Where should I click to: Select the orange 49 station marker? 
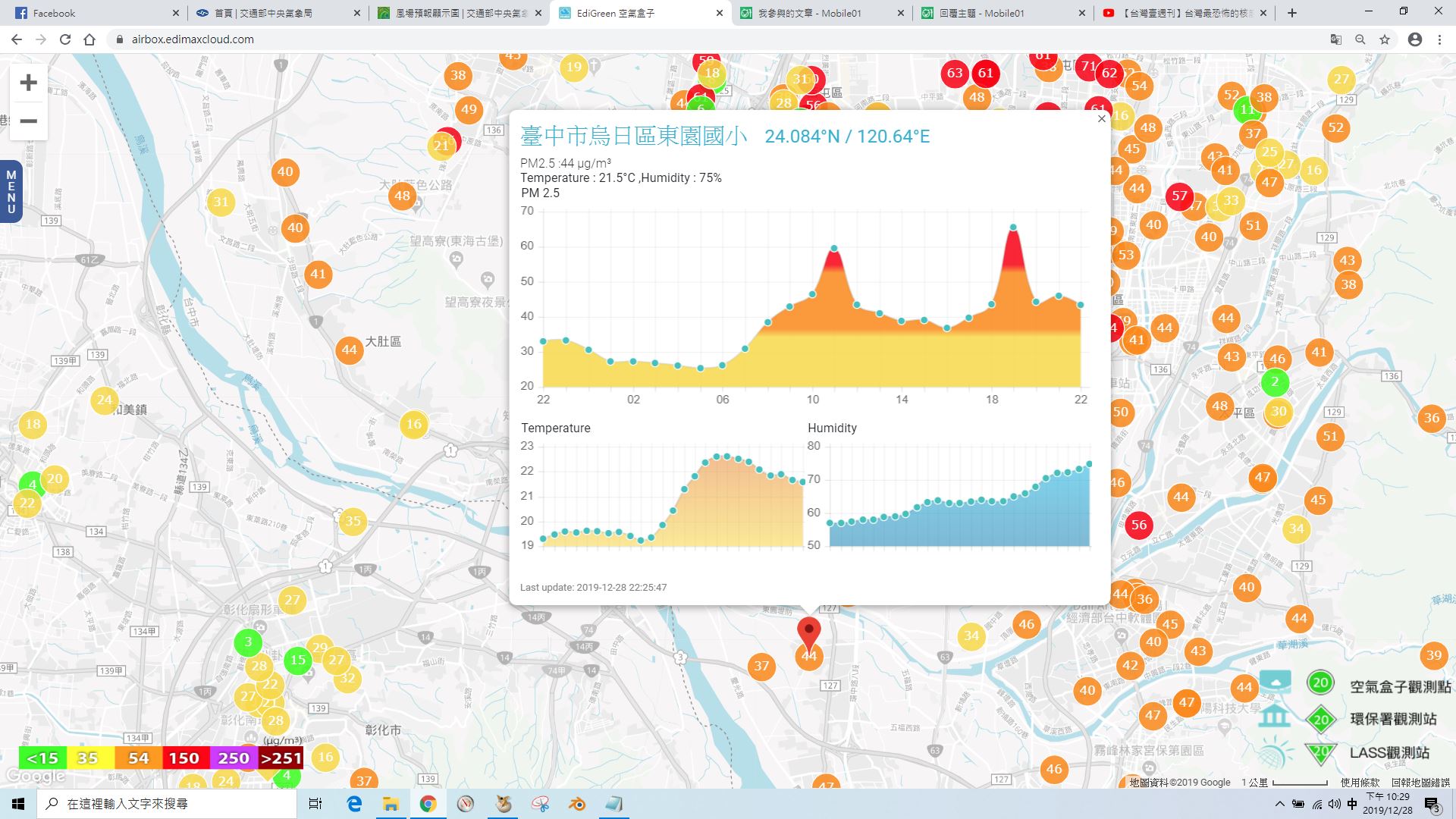point(469,109)
